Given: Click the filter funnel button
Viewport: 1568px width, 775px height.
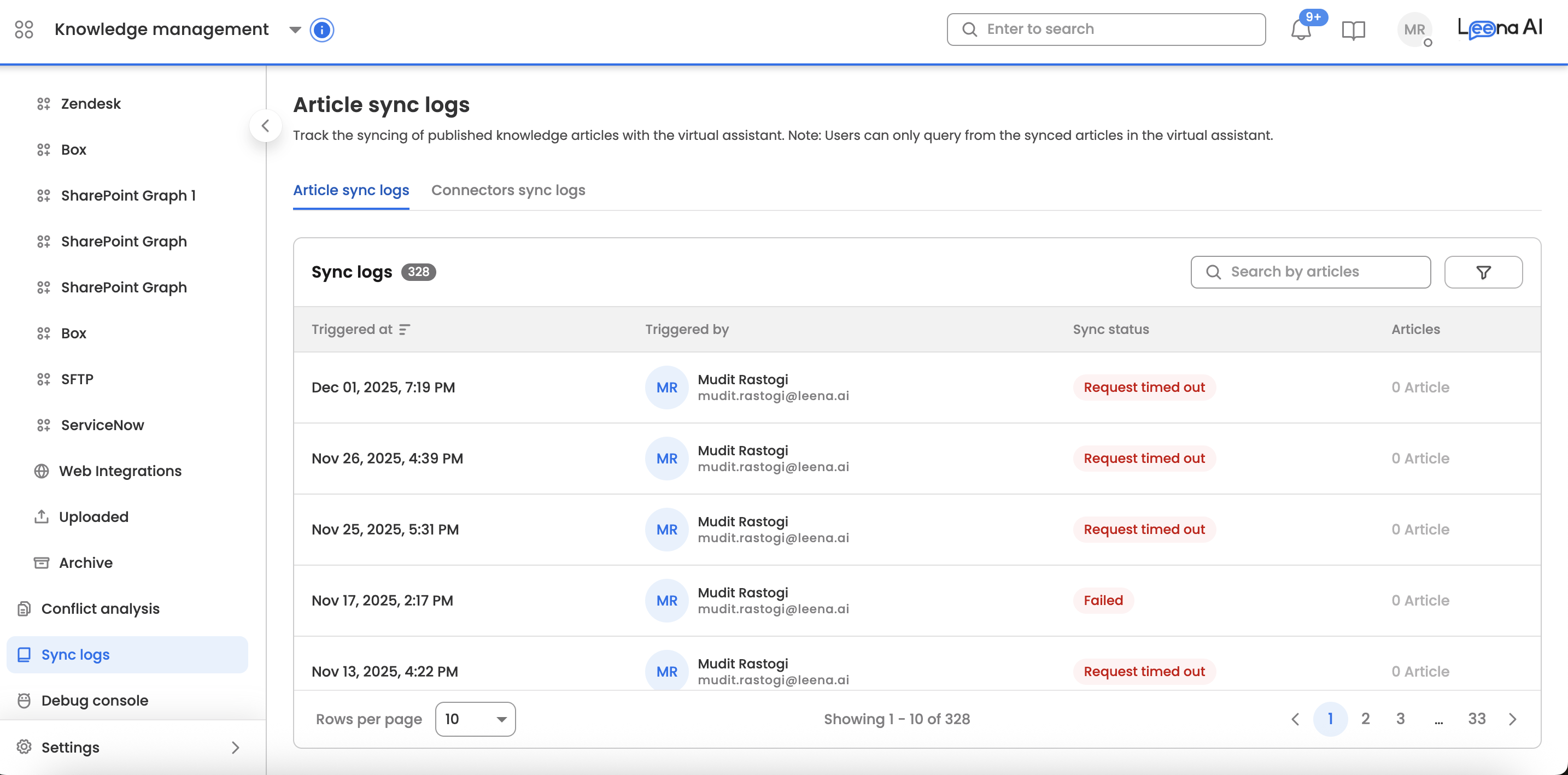Looking at the screenshot, I should [x=1483, y=272].
